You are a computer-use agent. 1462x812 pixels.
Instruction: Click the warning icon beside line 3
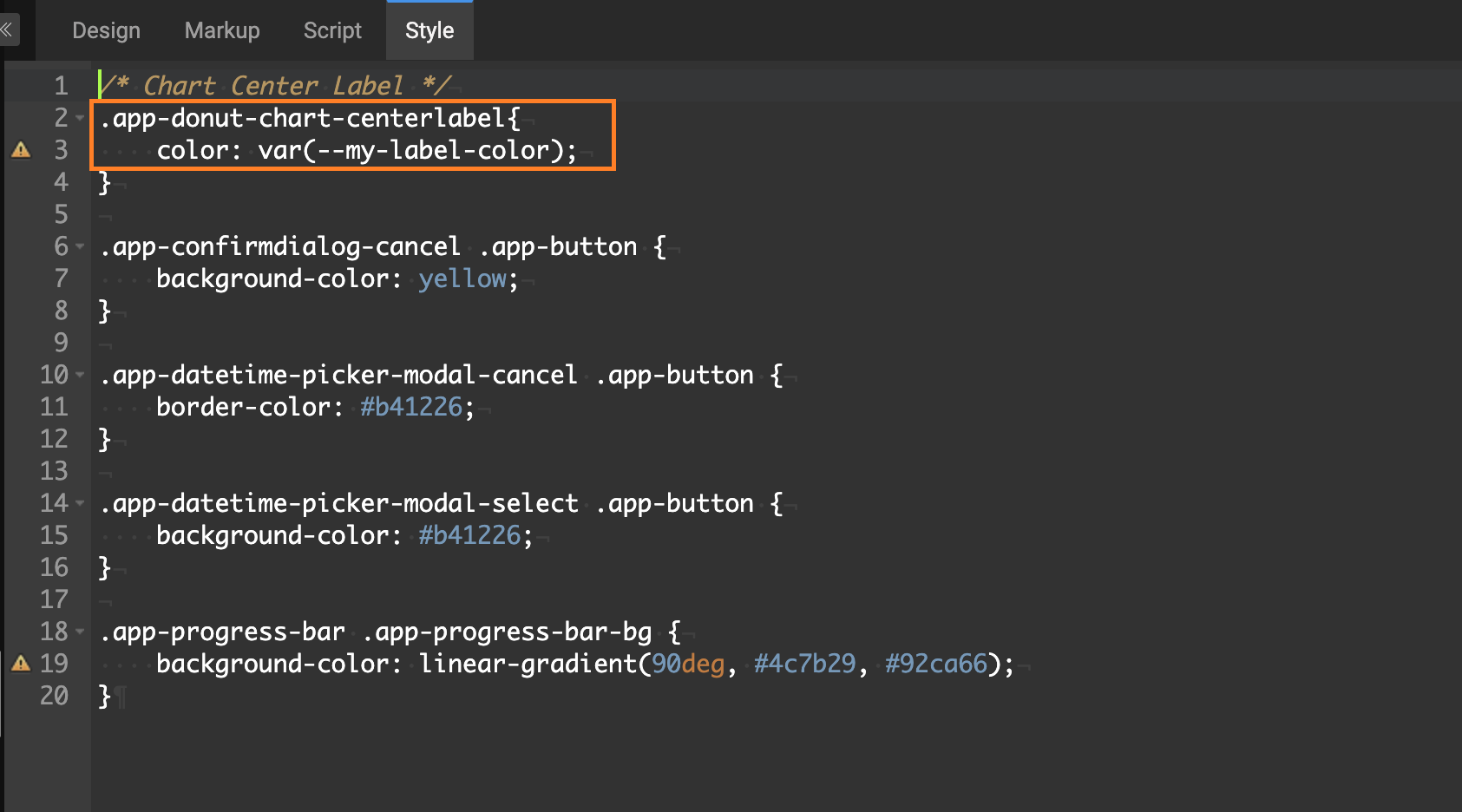click(x=20, y=149)
